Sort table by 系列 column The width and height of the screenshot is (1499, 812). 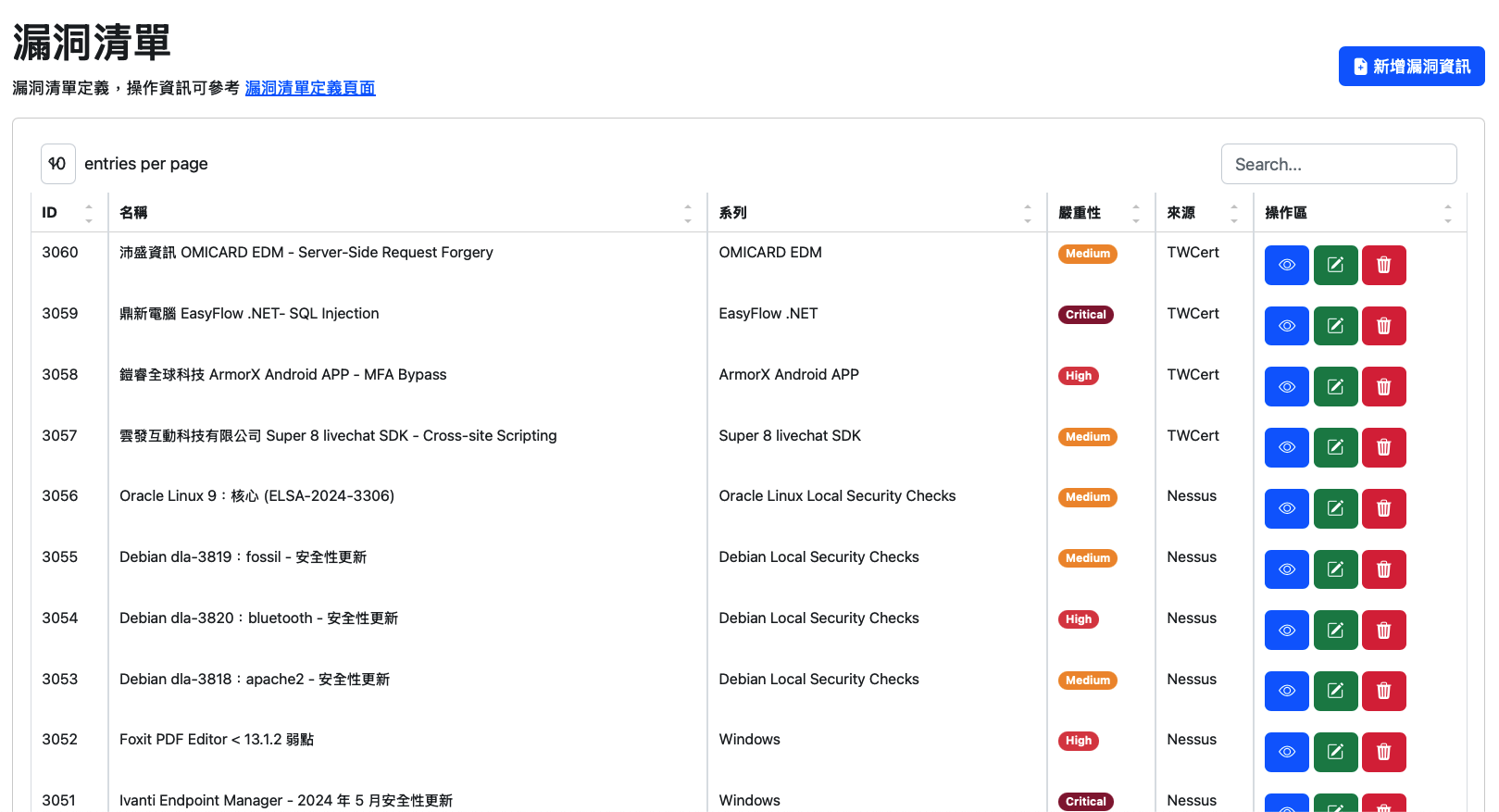pos(877,213)
